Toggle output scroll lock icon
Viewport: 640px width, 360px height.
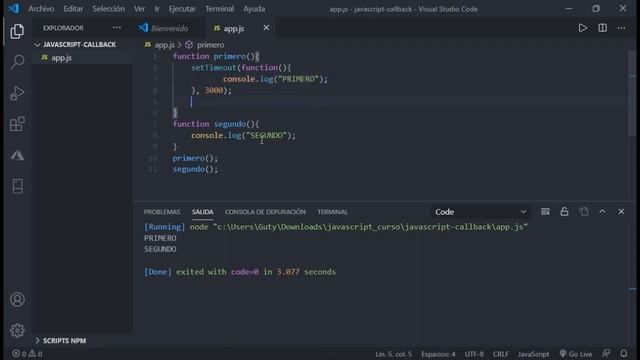point(564,211)
